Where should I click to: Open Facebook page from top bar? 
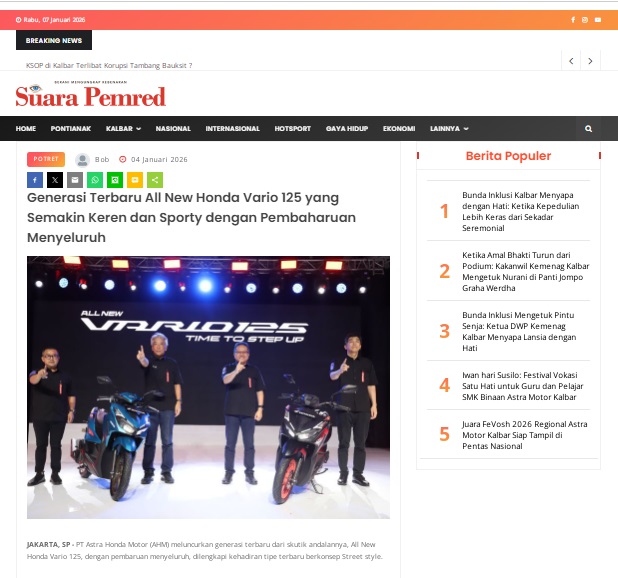[x=573, y=19]
